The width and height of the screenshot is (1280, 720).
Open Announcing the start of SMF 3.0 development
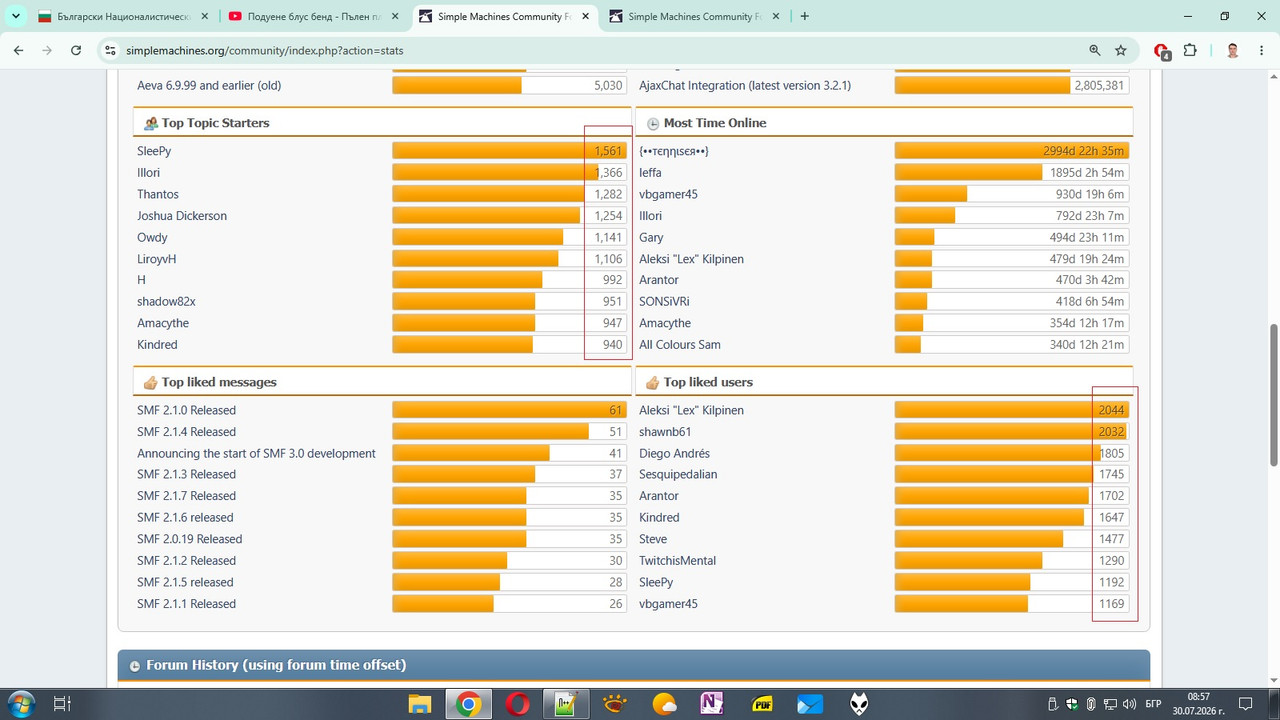coord(256,453)
